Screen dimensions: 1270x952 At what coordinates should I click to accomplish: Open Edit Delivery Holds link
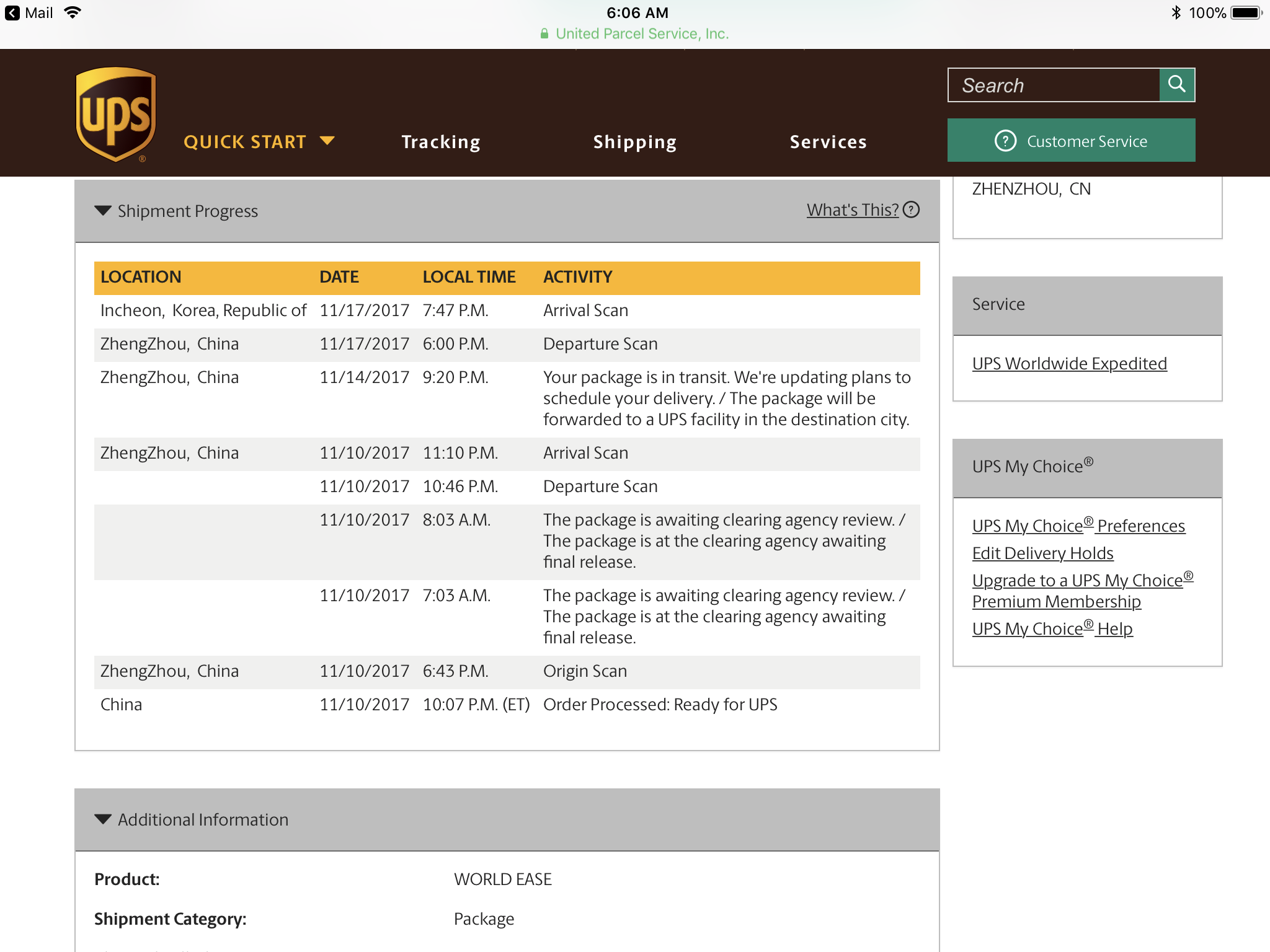coord(1042,553)
